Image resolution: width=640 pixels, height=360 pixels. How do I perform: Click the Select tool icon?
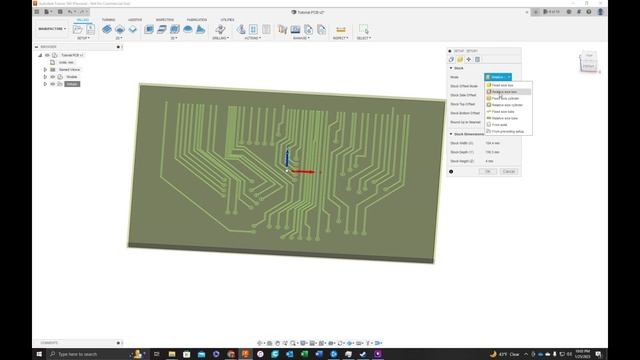tap(363, 29)
